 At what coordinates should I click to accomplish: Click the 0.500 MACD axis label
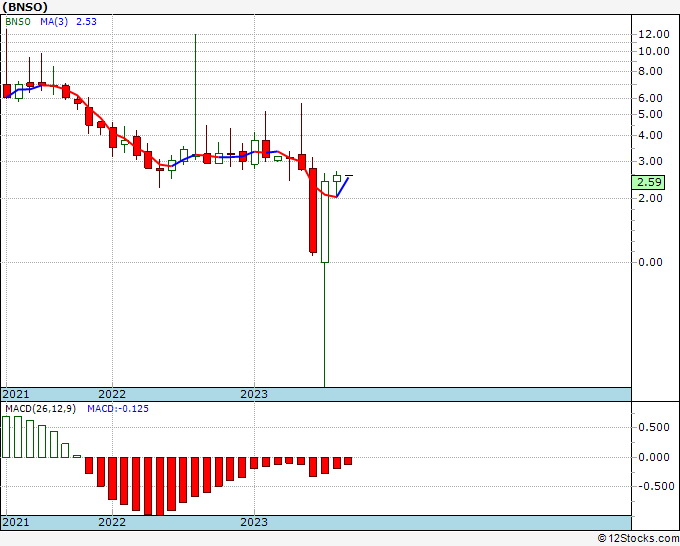pos(654,427)
